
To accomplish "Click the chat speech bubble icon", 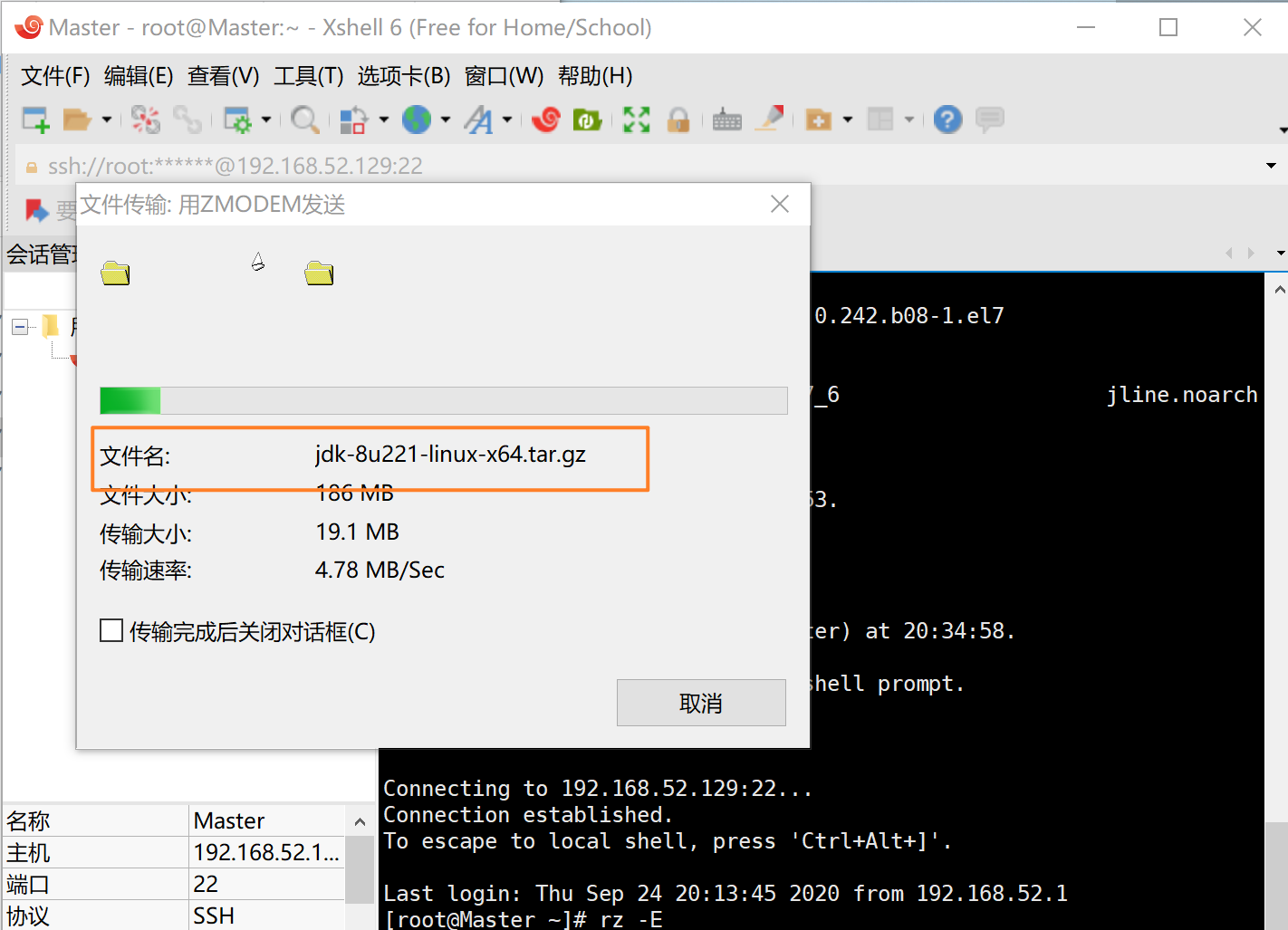I will pos(990,120).
